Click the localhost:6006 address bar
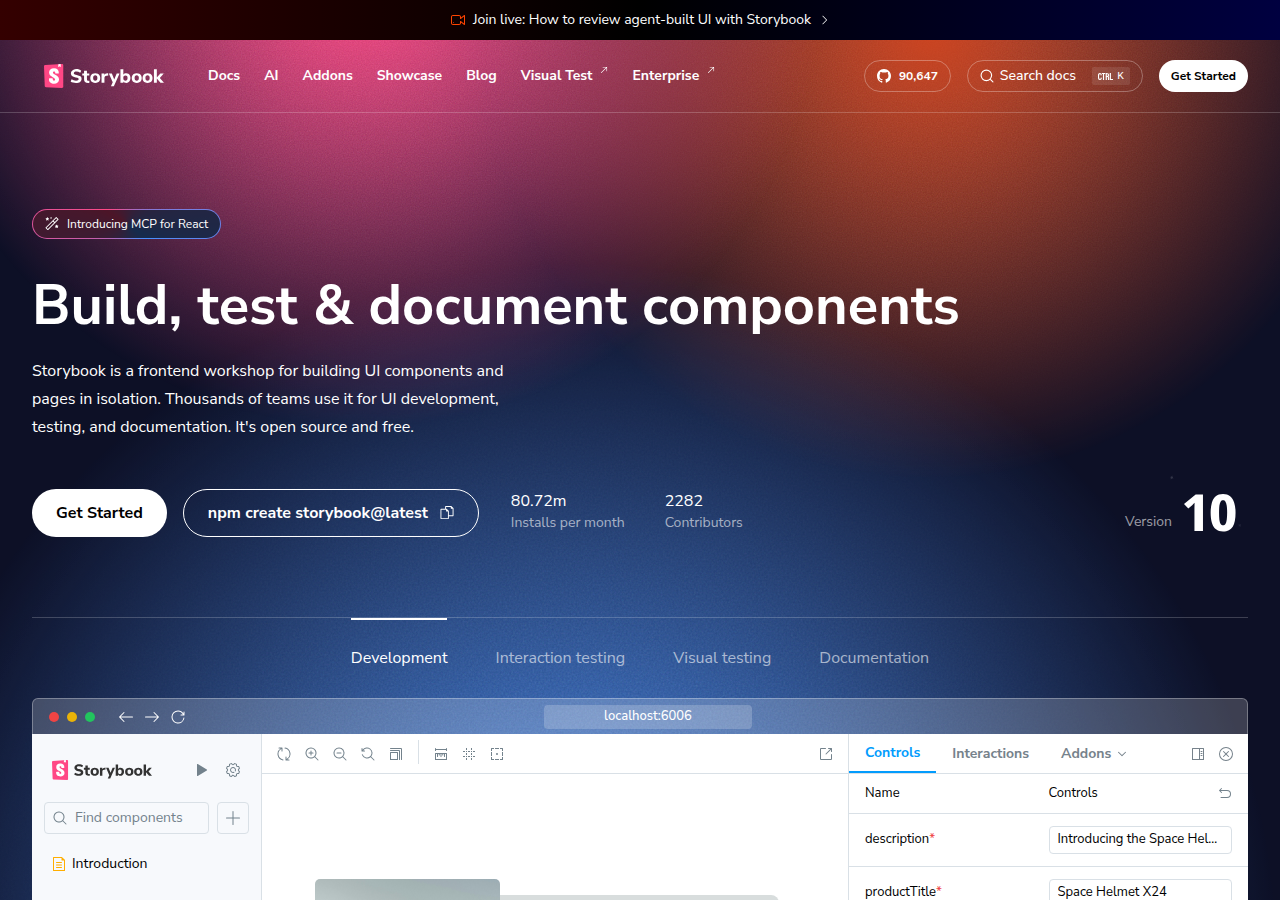 coord(648,716)
